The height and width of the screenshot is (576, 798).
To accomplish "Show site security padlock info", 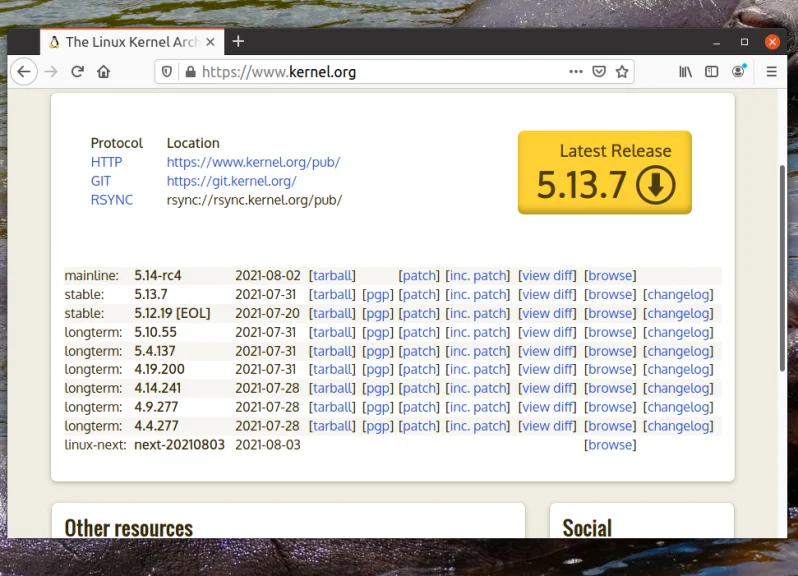I will pos(190,72).
